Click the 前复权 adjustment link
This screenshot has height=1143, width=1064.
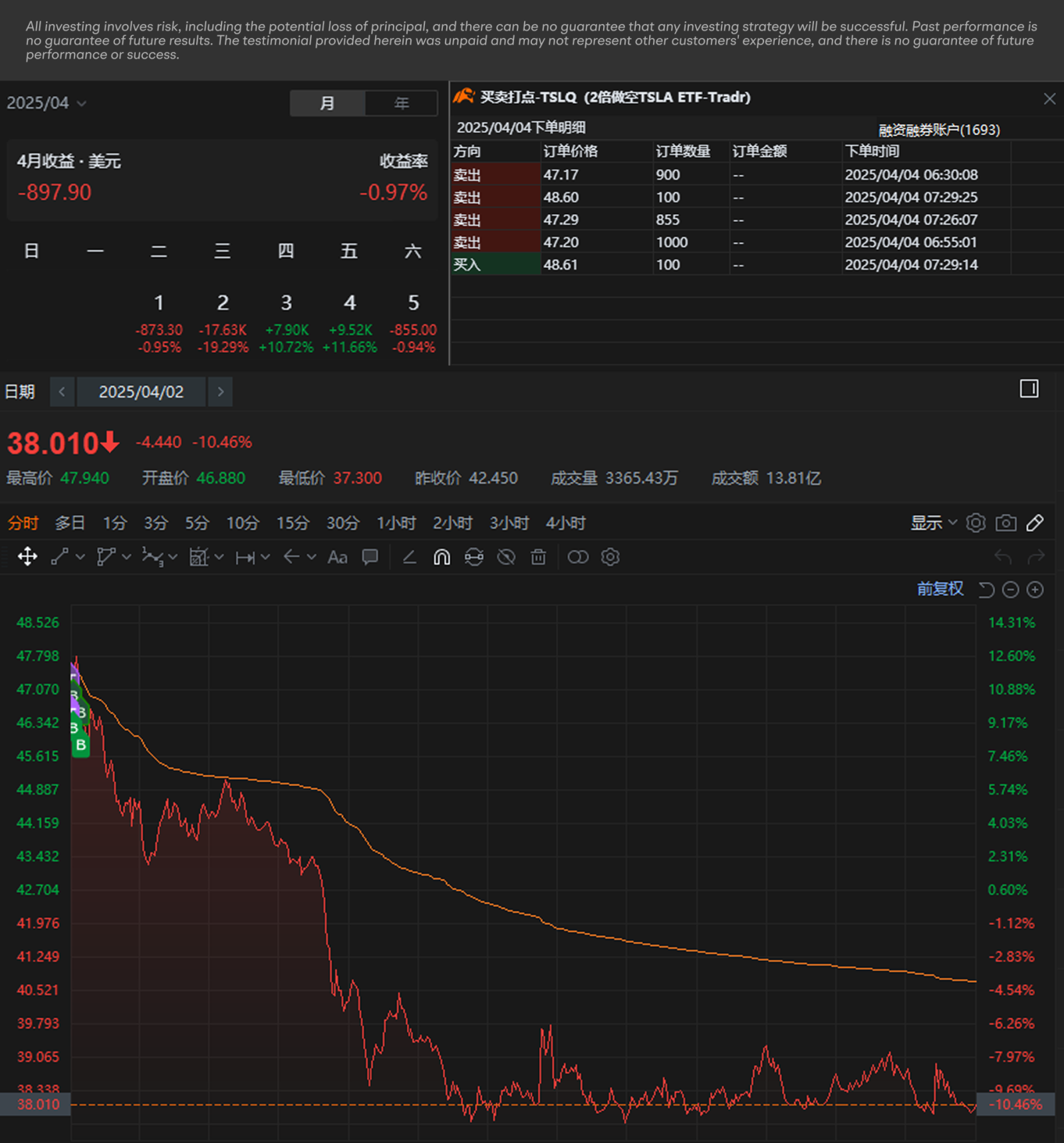point(940,588)
